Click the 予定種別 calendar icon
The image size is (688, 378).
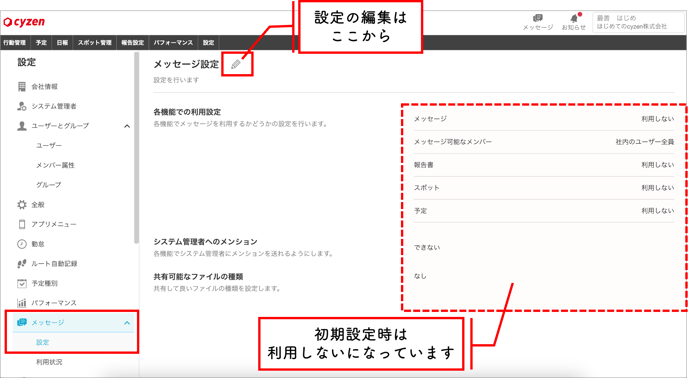22,283
